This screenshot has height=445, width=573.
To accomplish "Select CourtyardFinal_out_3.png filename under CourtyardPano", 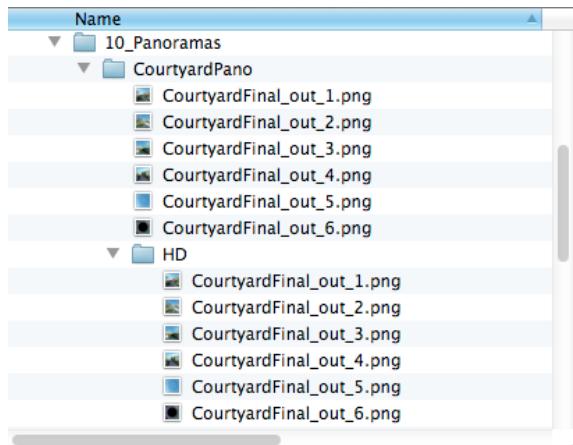I will (x=267, y=149).
